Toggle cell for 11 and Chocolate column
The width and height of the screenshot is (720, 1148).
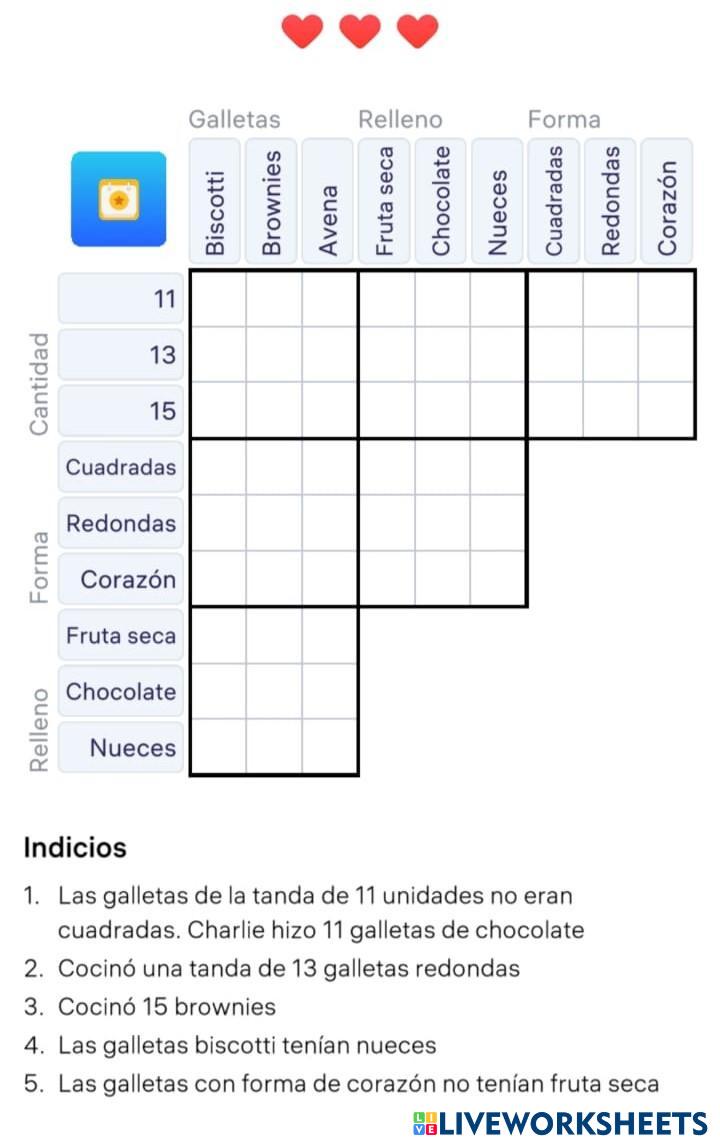[442, 298]
